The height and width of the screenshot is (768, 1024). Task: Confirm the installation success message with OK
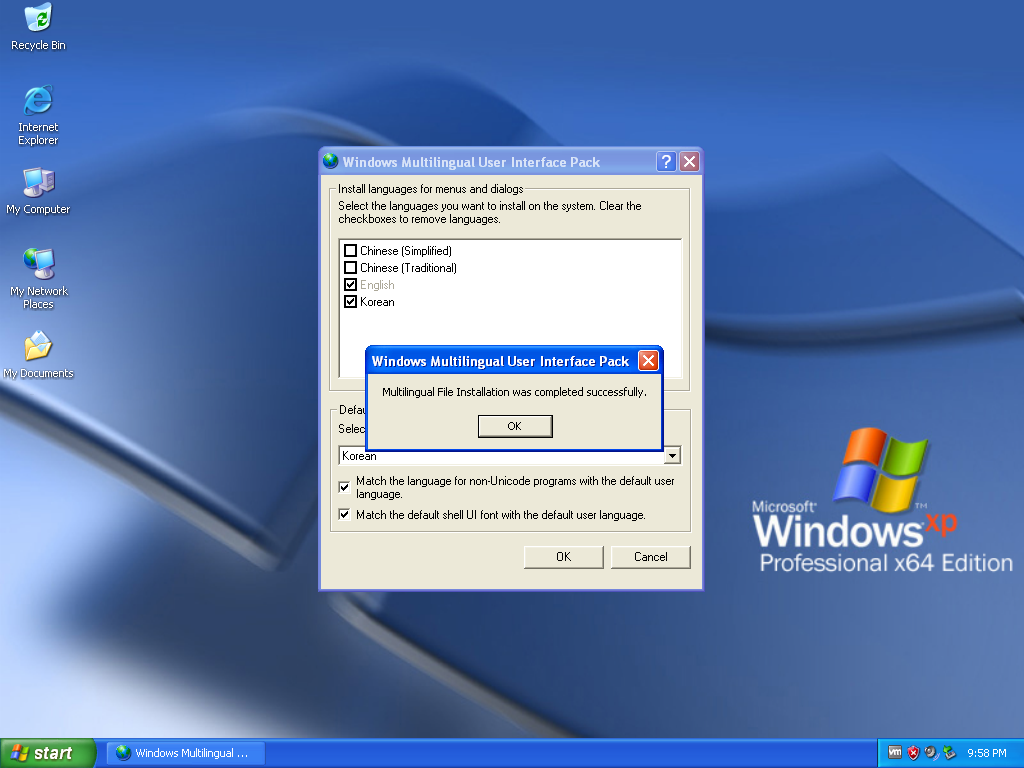(x=515, y=426)
